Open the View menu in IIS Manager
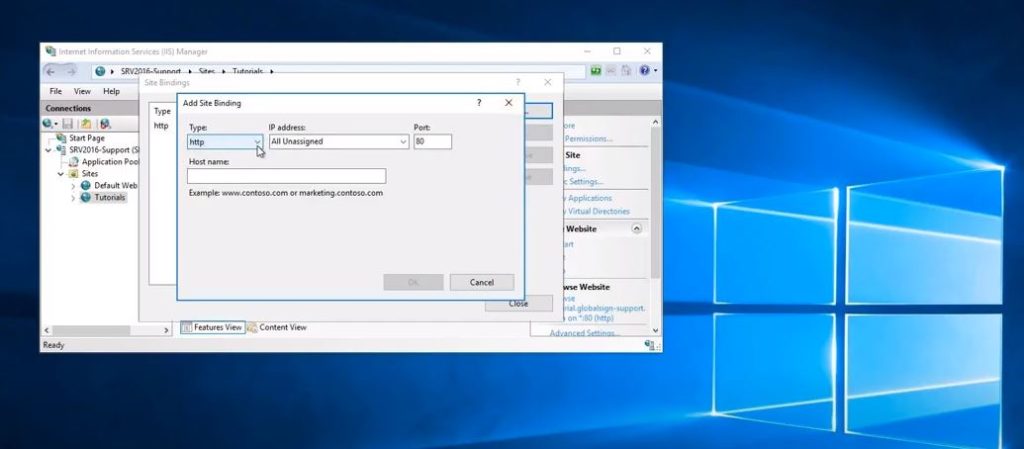The width and height of the screenshot is (1024, 449). (82, 91)
